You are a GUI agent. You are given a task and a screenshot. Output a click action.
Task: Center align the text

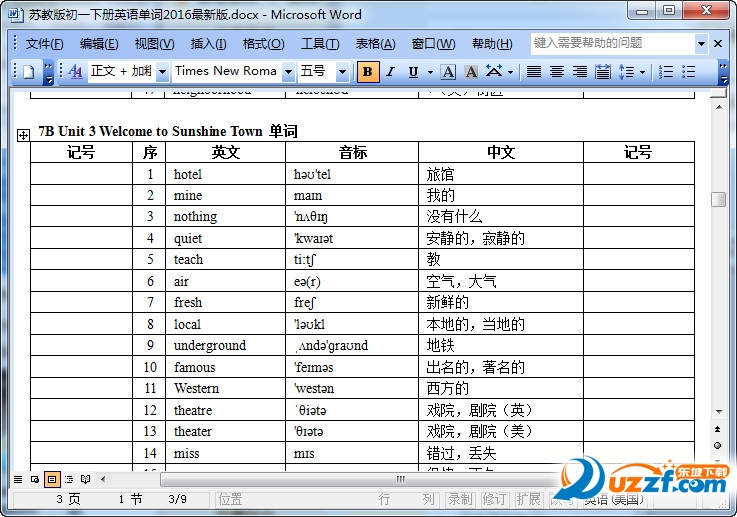[x=557, y=72]
